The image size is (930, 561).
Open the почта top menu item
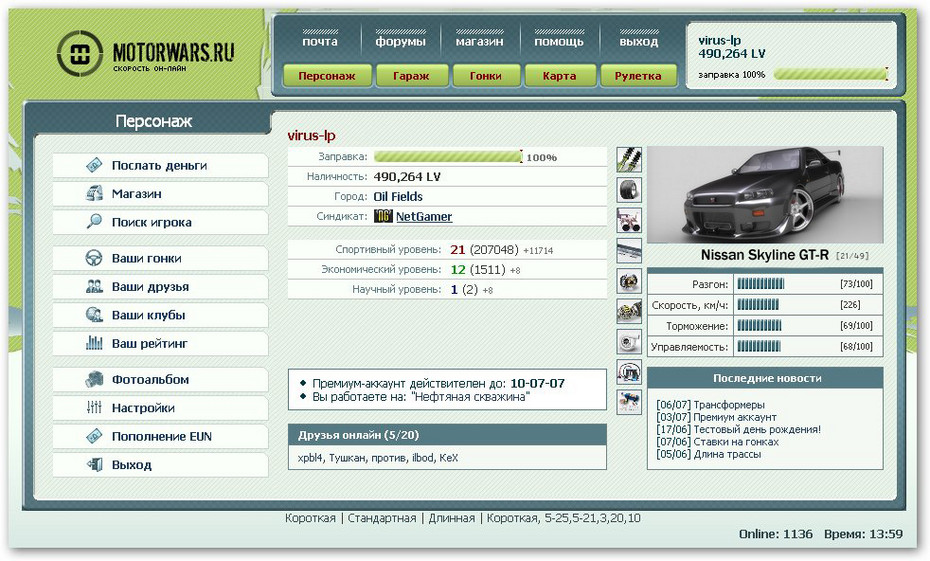pyautogui.click(x=320, y=41)
